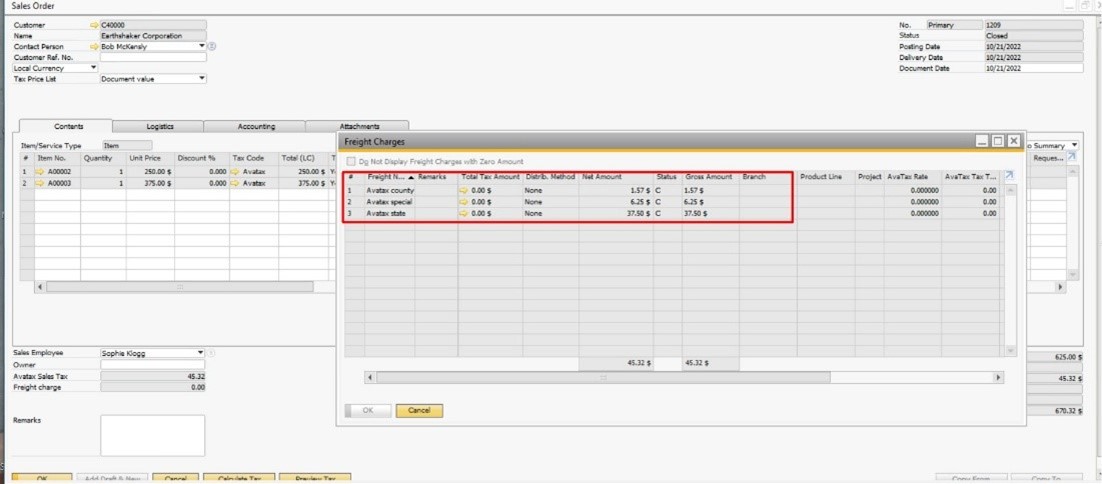Click up arrow of Freight Charges vertical scrollbar
The image size is (1102, 484).
pyautogui.click(x=1011, y=190)
